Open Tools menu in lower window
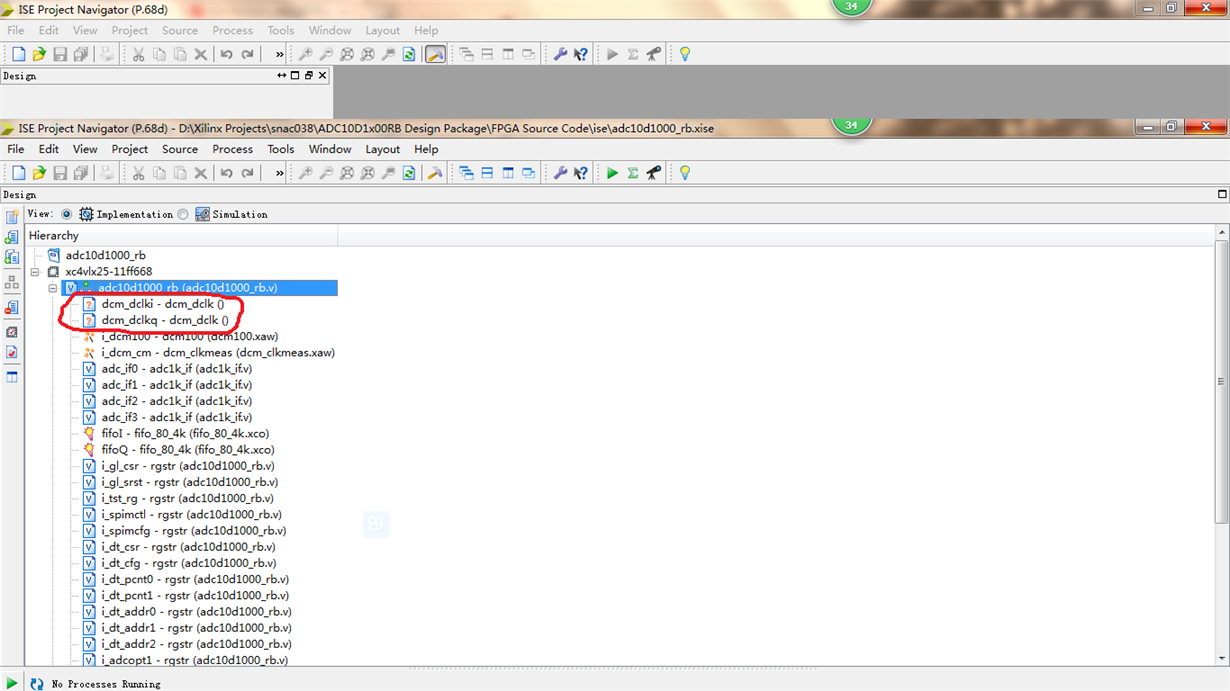 [x=281, y=149]
